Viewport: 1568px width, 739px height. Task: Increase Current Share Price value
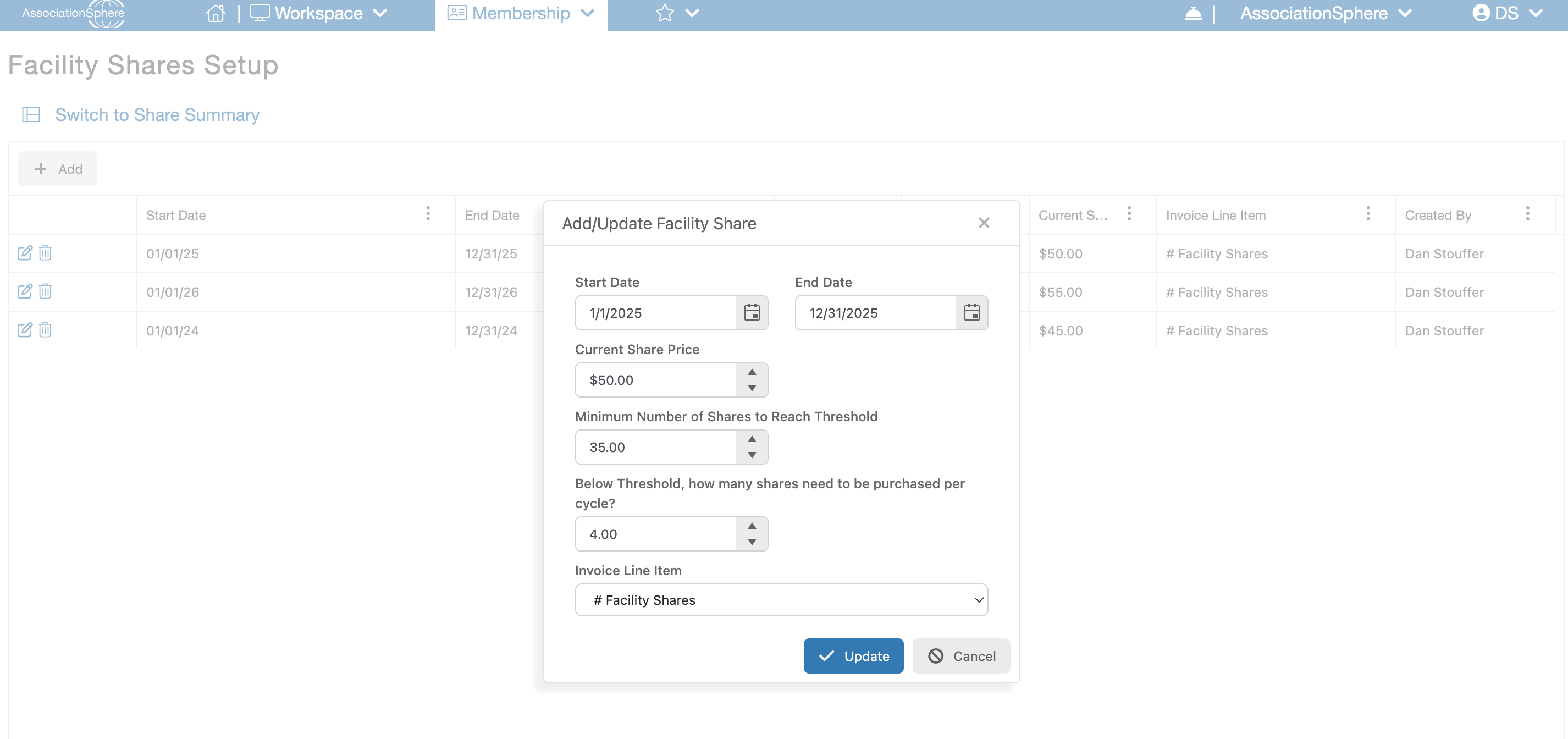tap(752, 372)
